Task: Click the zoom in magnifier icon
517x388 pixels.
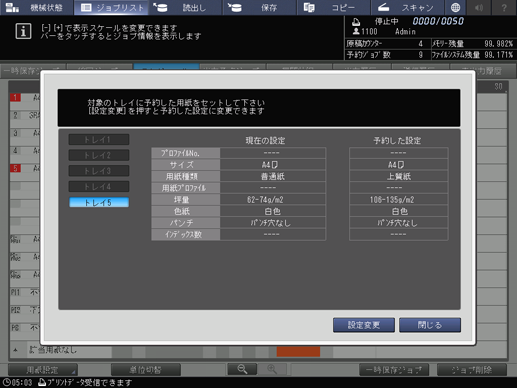Action: 272,369
